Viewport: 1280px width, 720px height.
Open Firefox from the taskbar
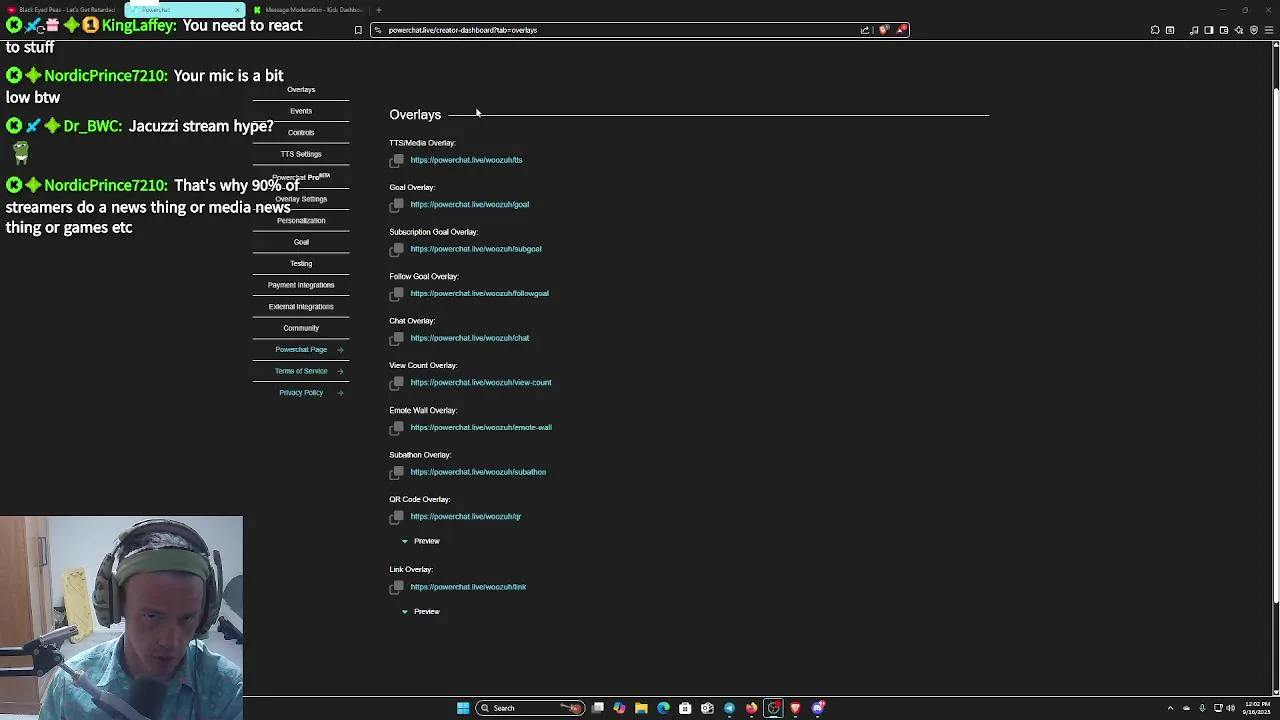751,708
